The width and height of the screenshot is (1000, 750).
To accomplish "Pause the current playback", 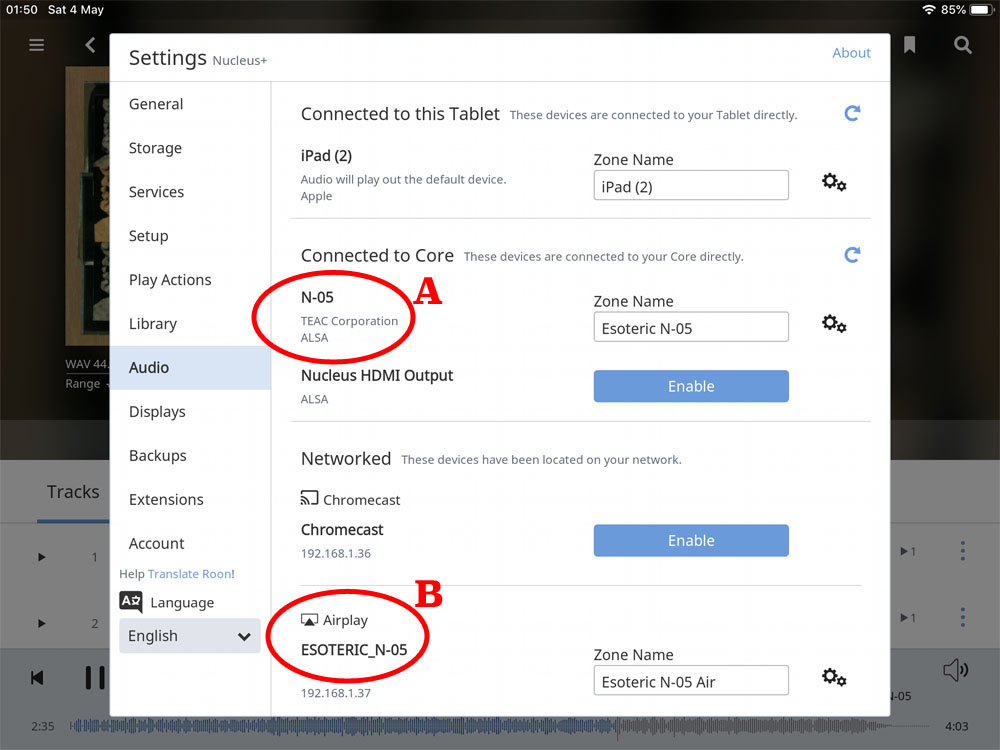I will tap(95, 678).
